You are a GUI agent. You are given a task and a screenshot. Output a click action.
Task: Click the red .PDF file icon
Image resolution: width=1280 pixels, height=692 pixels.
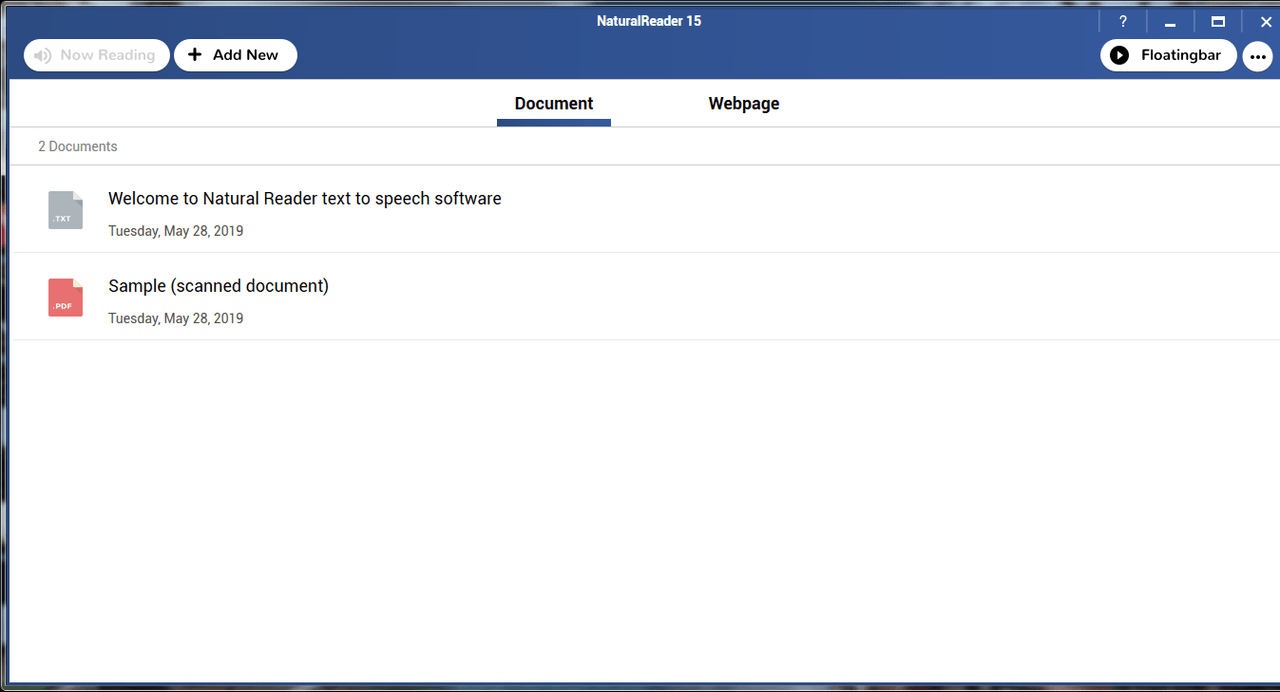[x=66, y=298]
